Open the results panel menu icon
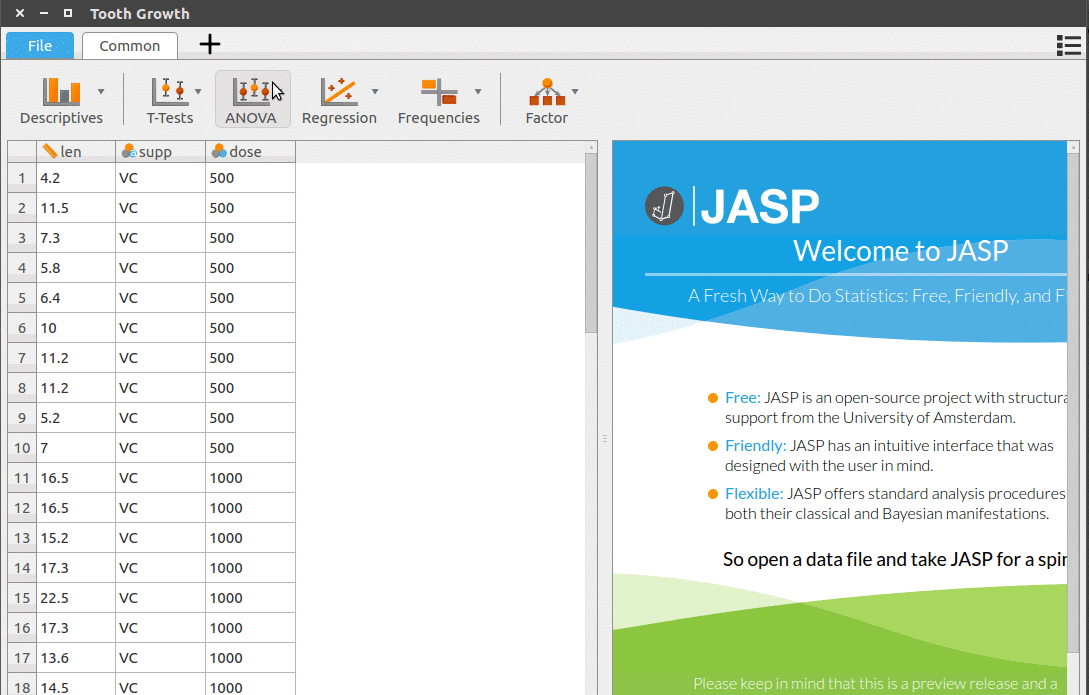 tap(1068, 45)
